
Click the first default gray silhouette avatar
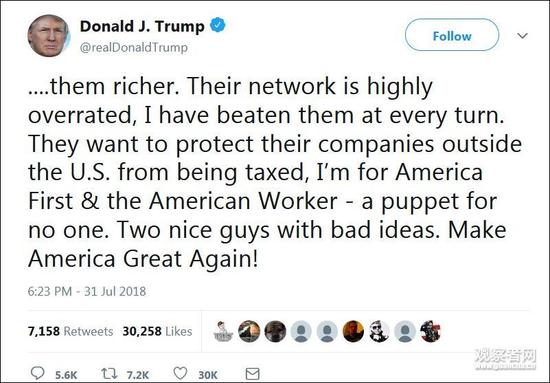301,331
